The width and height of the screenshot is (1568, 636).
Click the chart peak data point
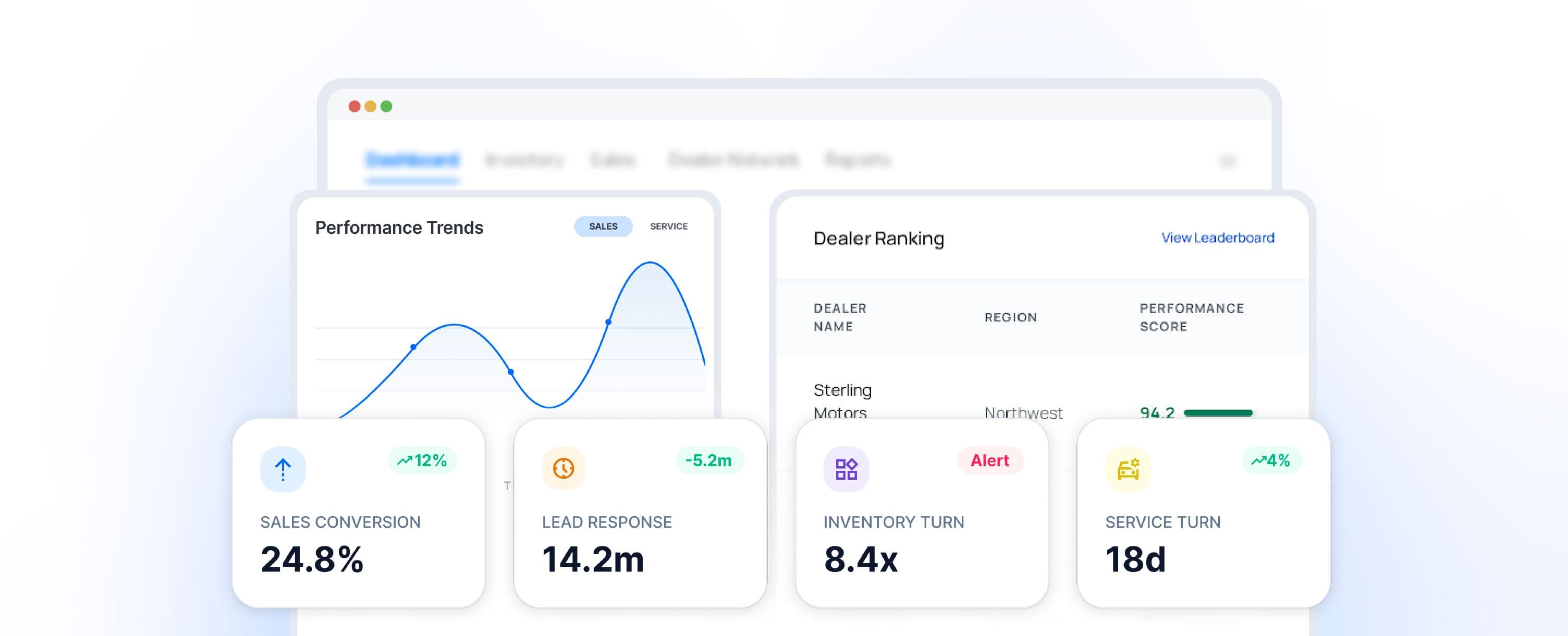tap(608, 322)
